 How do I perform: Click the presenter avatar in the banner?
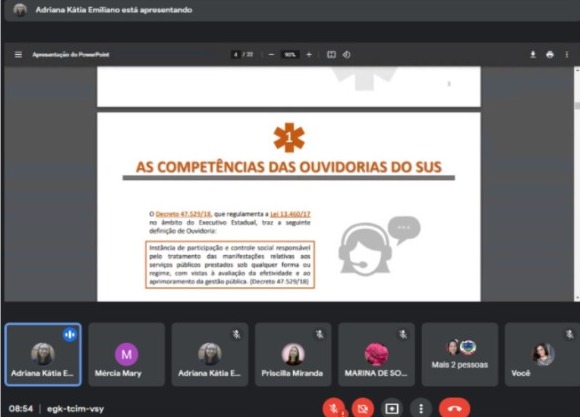coord(20,10)
